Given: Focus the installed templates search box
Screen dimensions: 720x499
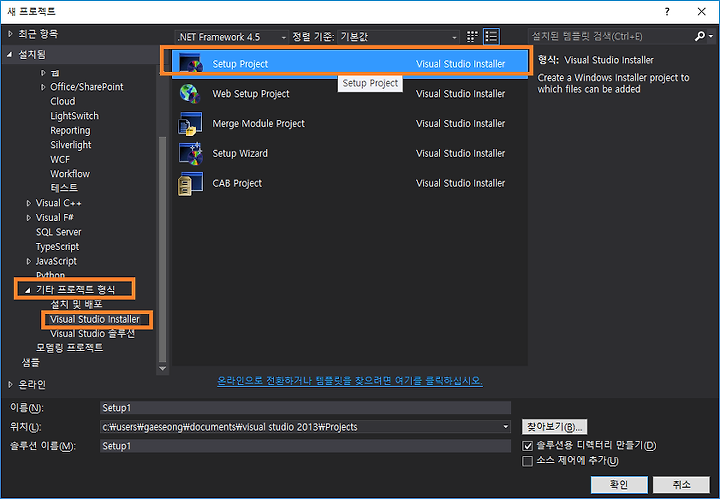Looking at the screenshot, I should click(x=611, y=36).
